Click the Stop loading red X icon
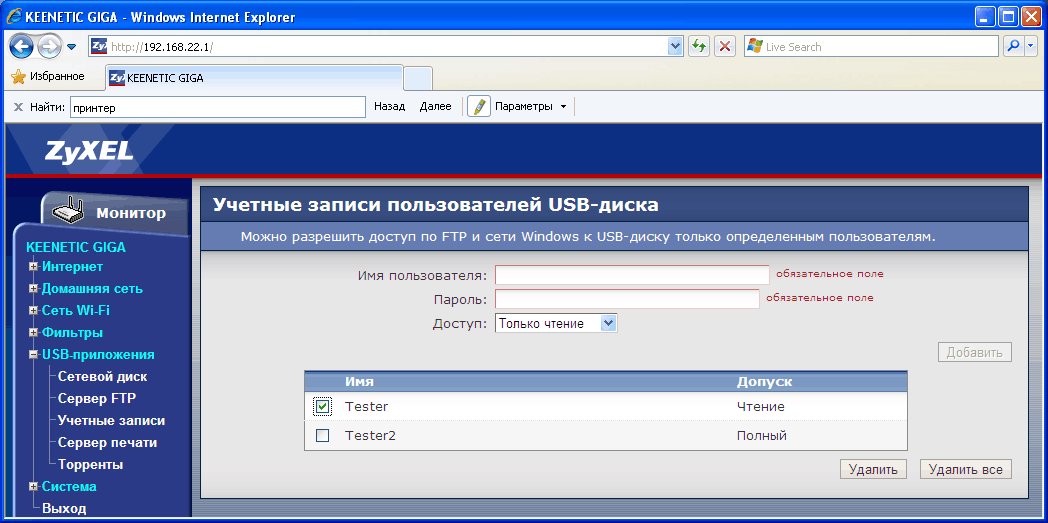 (x=725, y=46)
